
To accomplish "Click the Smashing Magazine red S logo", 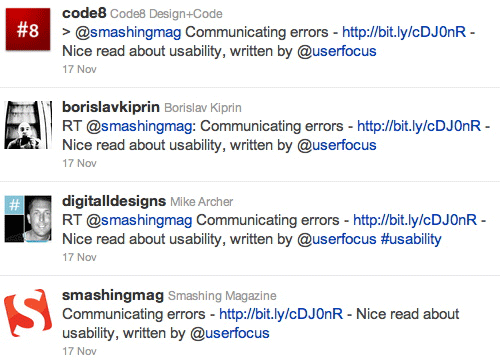I will point(28,313).
